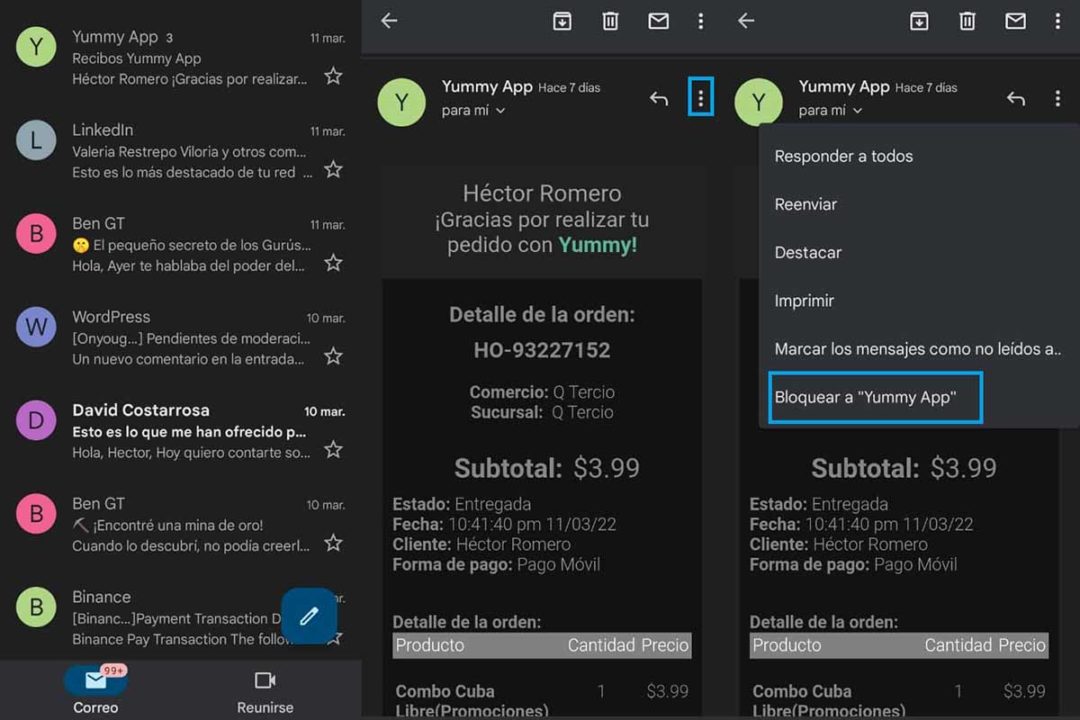This screenshot has height=720, width=1080.
Task: Expand 'para mí' recipient details in middle panel
Action: pos(473,110)
